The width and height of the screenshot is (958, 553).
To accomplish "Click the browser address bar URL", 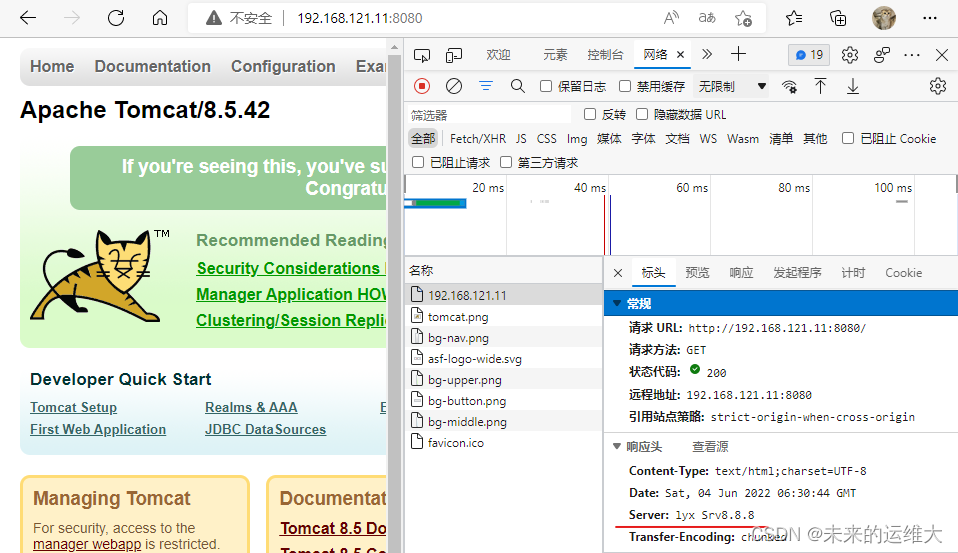I will 360,18.
